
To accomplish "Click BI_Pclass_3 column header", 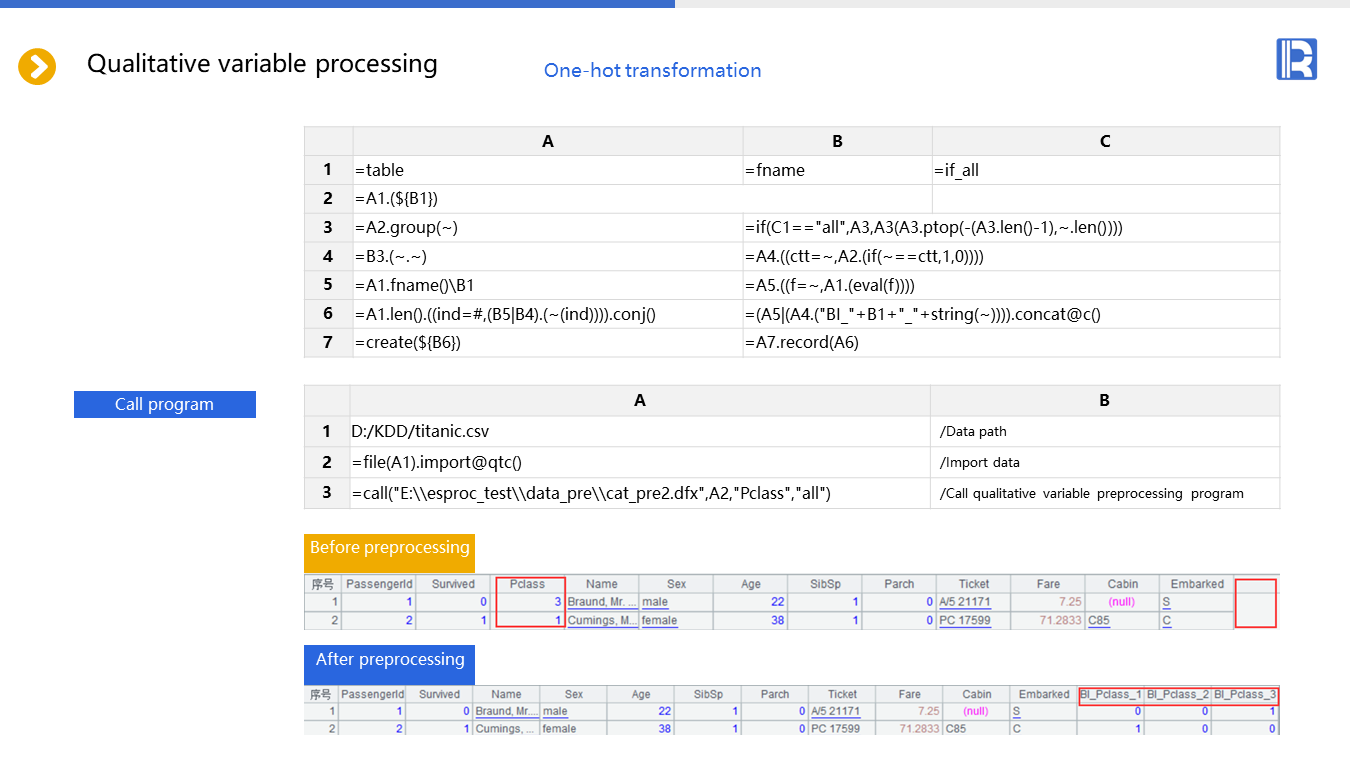I will (x=1245, y=694).
